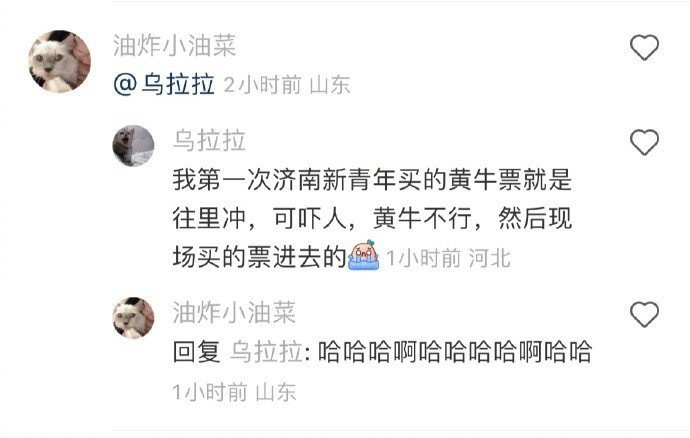The image size is (690, 438).
Task: Tap the 河北 location label
Action: coord(489,258)
